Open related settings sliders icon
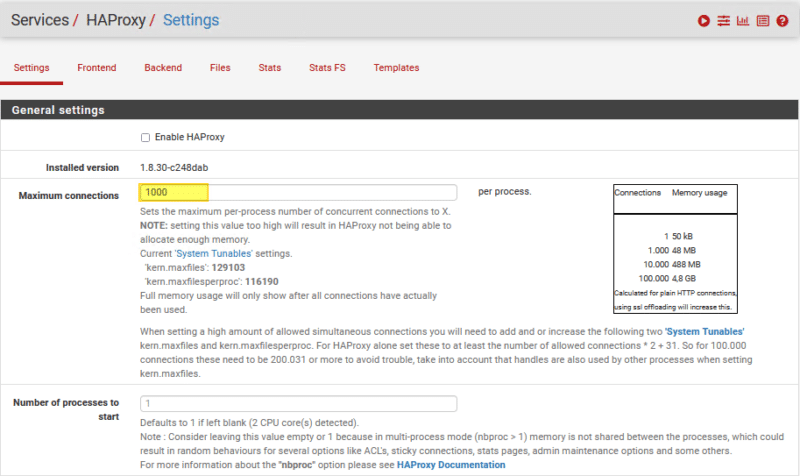 723,21
